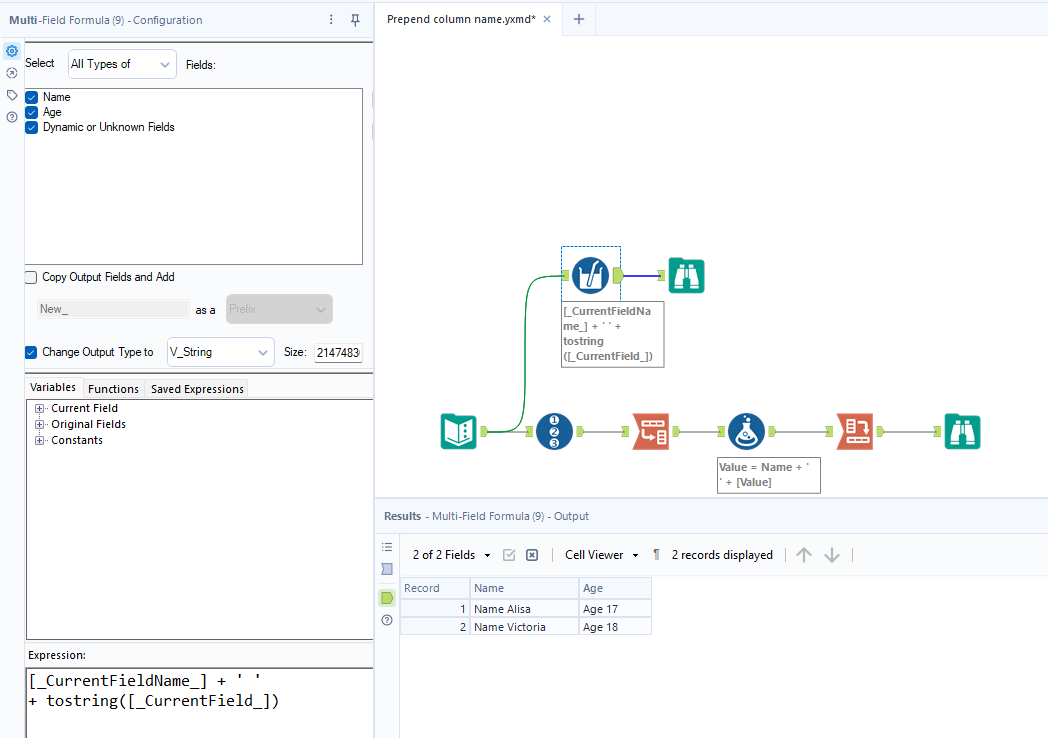
Task: Open the 2 of 2 Fields dropdown
Action: [x=449, y=555]
